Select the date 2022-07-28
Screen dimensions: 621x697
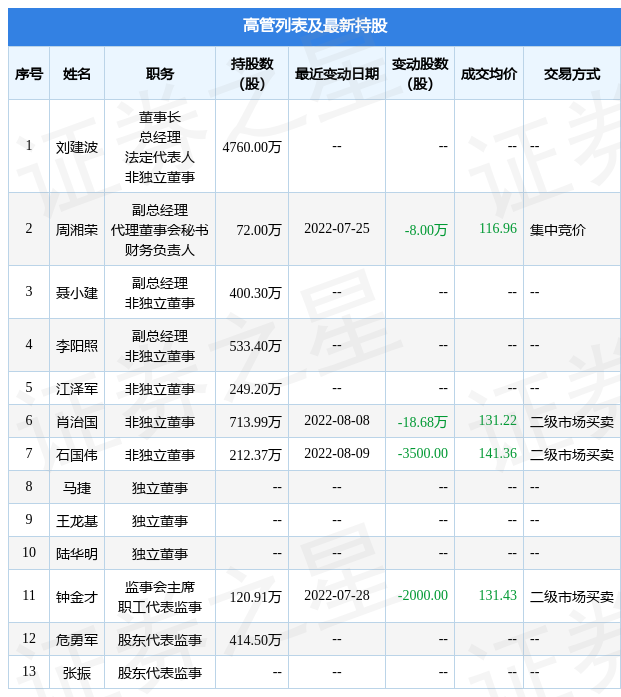(x=337, y=596)
